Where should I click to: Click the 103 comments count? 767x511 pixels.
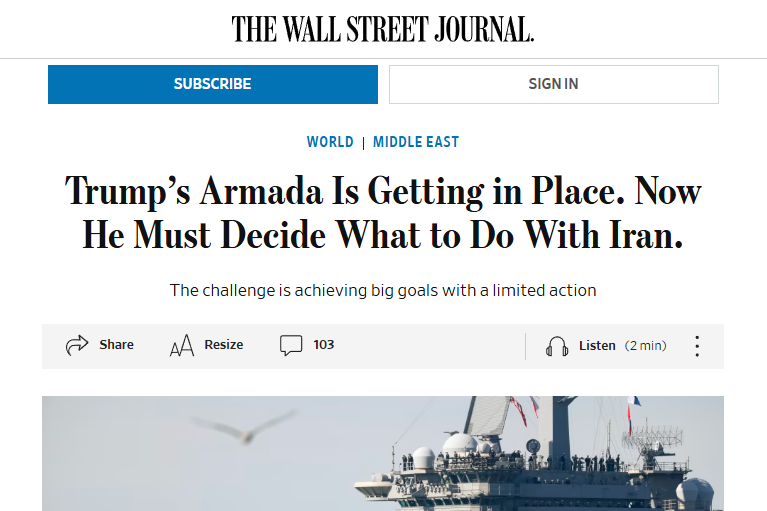[x=323, y=345]
